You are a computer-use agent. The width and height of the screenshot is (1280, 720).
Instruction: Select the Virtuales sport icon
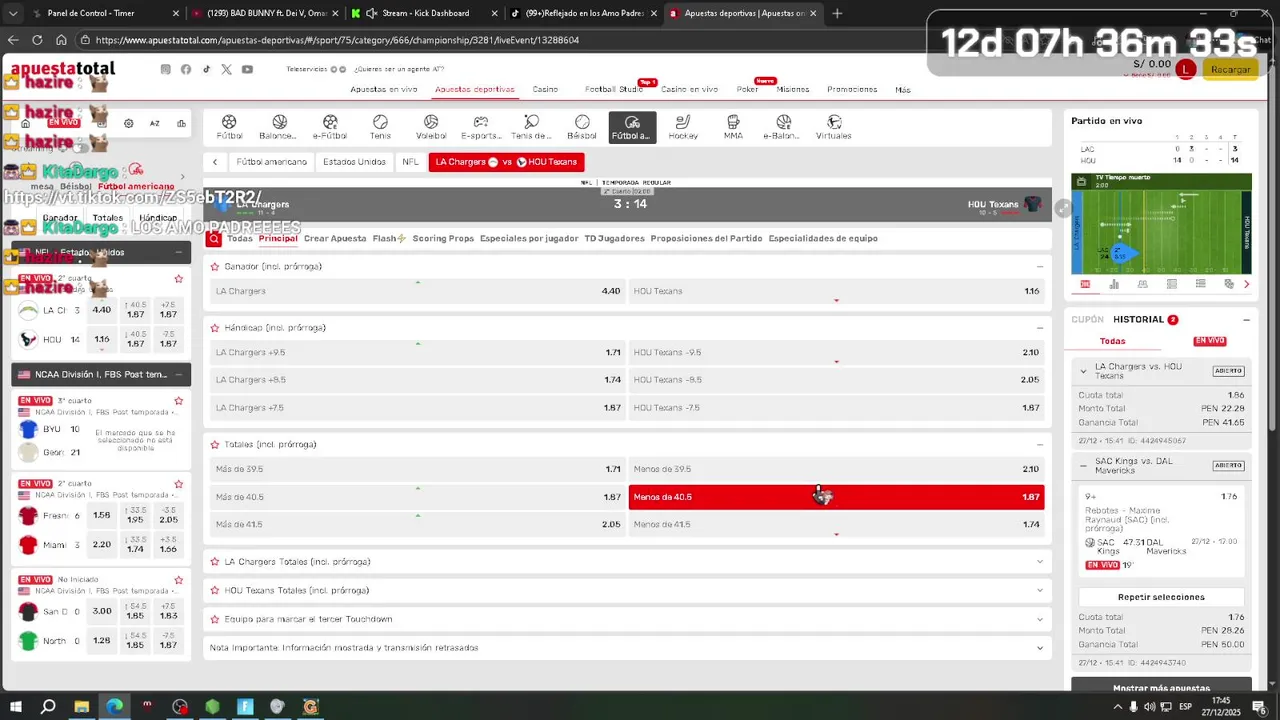coord(833,127)
